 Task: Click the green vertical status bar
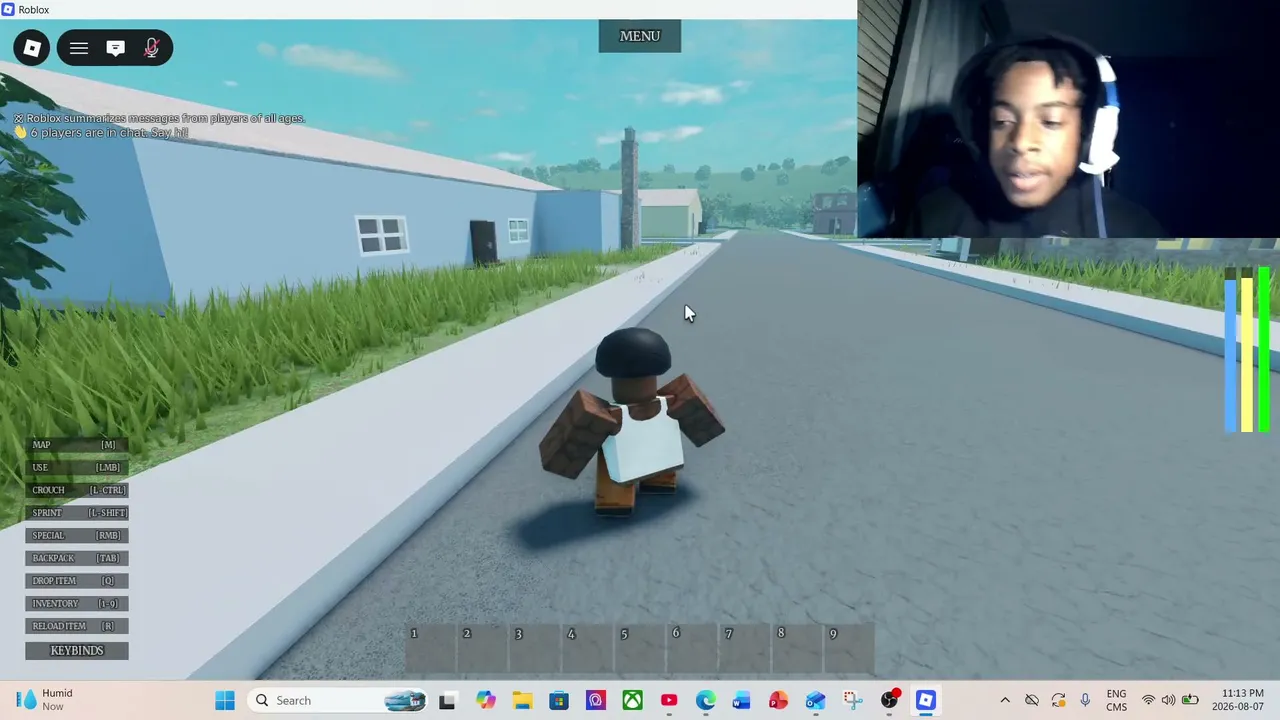(x=1264, y=350)
